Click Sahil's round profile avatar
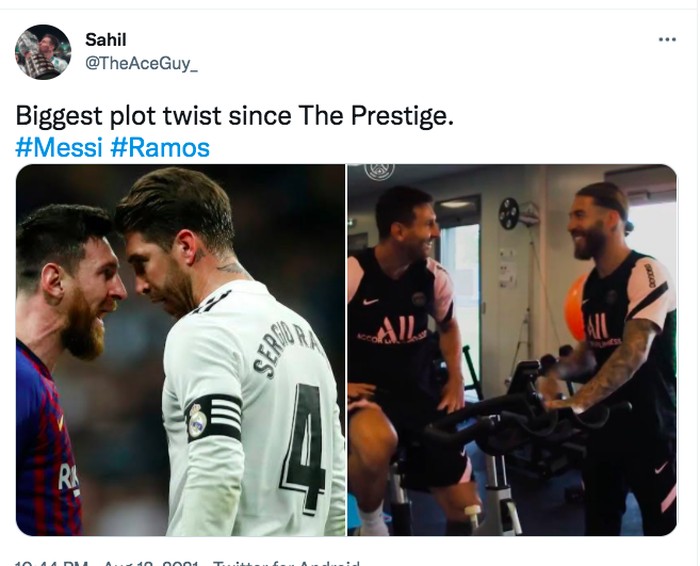This screenshot has height=566, width=700. [x=43, y=52]
